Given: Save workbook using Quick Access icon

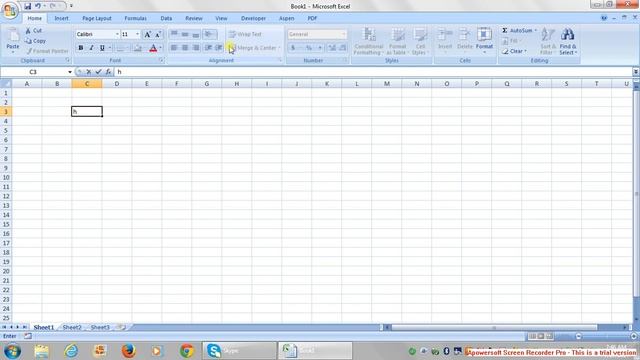Looking at the screenshot, I should click(x=27, y=6).
